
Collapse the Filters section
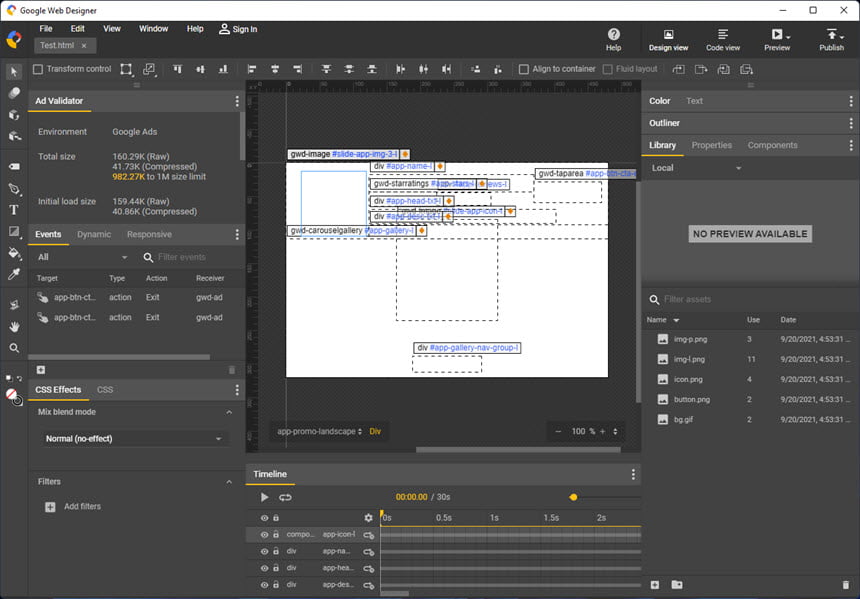coord(229,482)
